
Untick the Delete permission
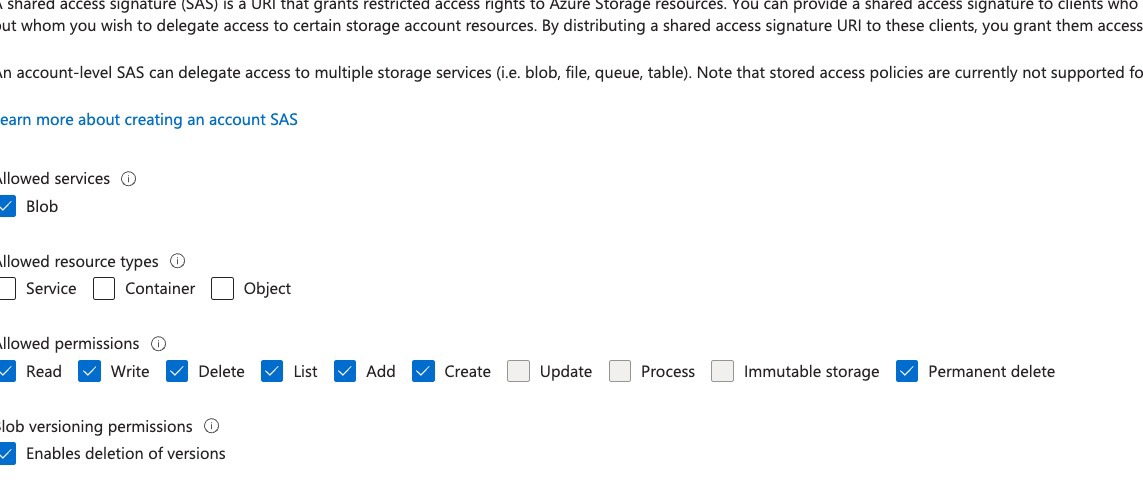click(x=177, y=371)
